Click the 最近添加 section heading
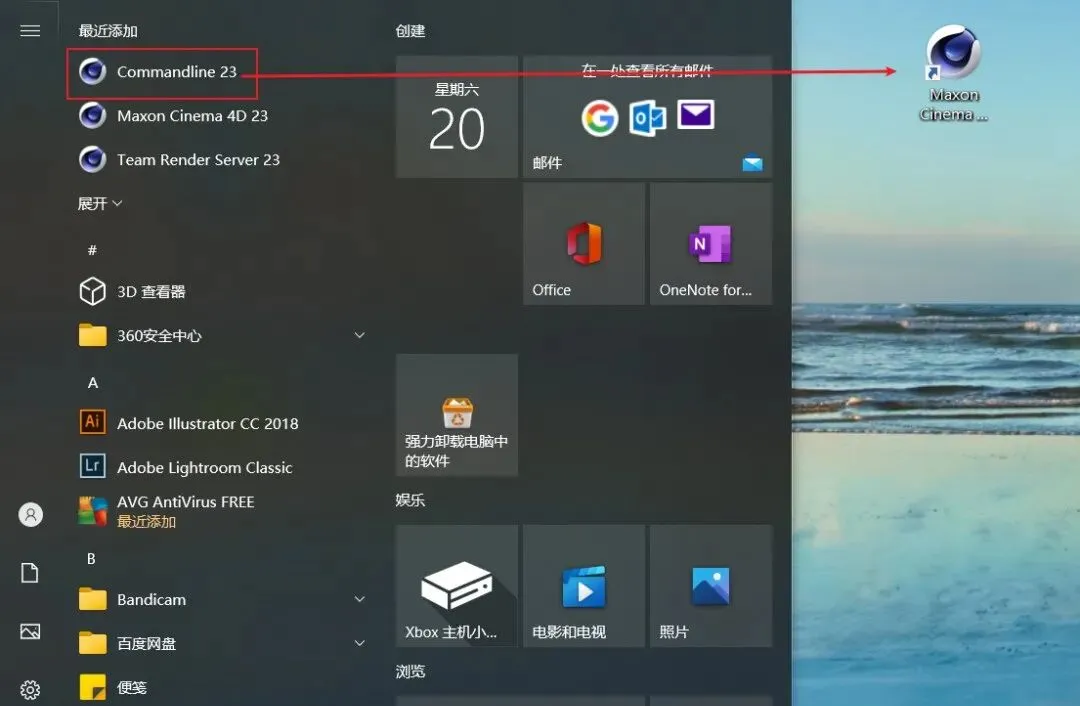Image resolution: width=1080 pixels, height=706 pixels. (x=108, y=31)
